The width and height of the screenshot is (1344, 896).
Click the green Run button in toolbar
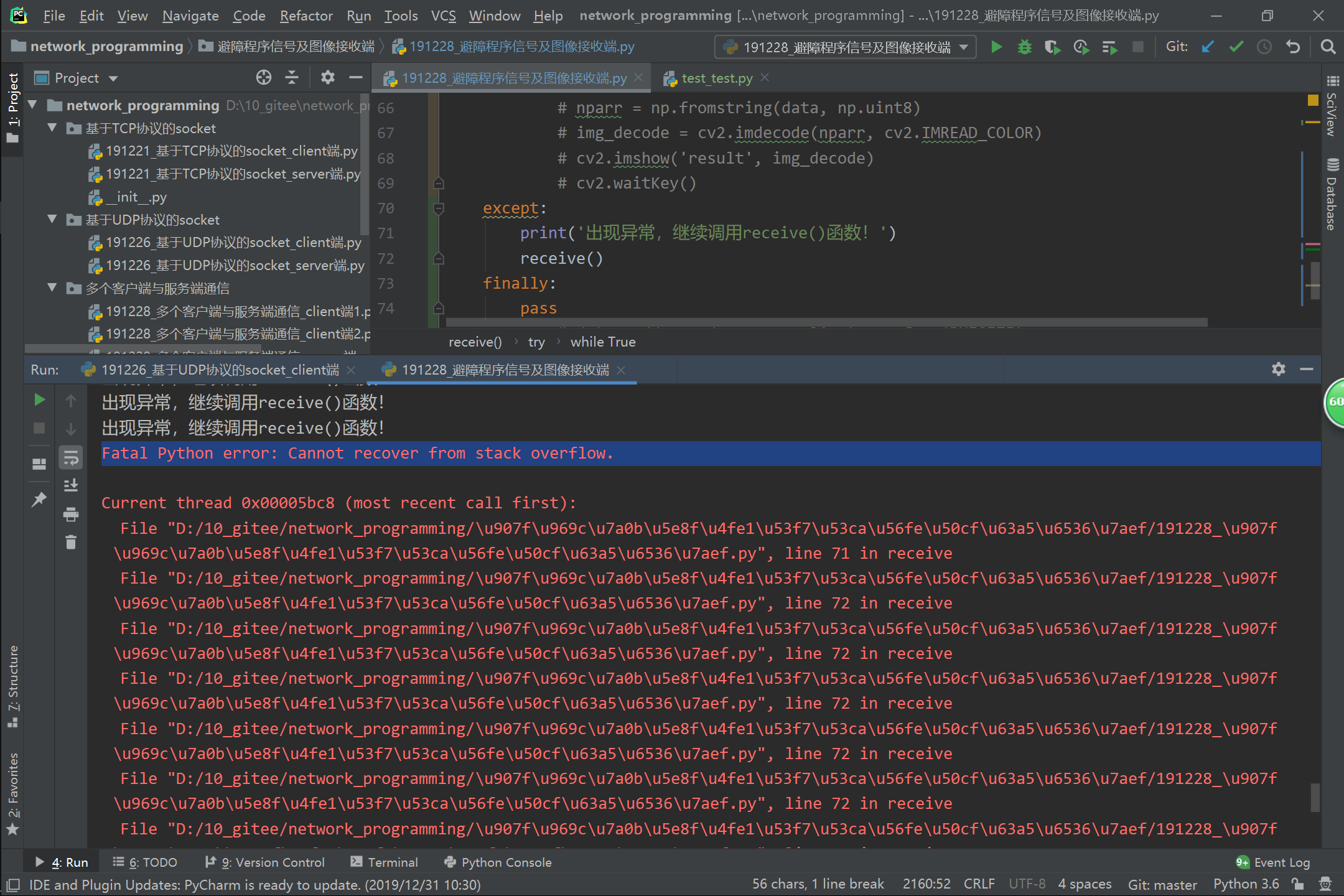[x=996, y=47]
